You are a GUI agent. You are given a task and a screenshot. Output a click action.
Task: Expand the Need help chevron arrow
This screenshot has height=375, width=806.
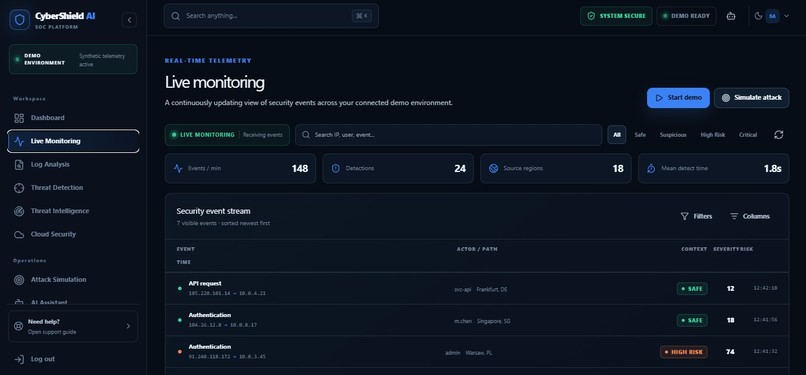pyautogui.click(x=128, y=326)
